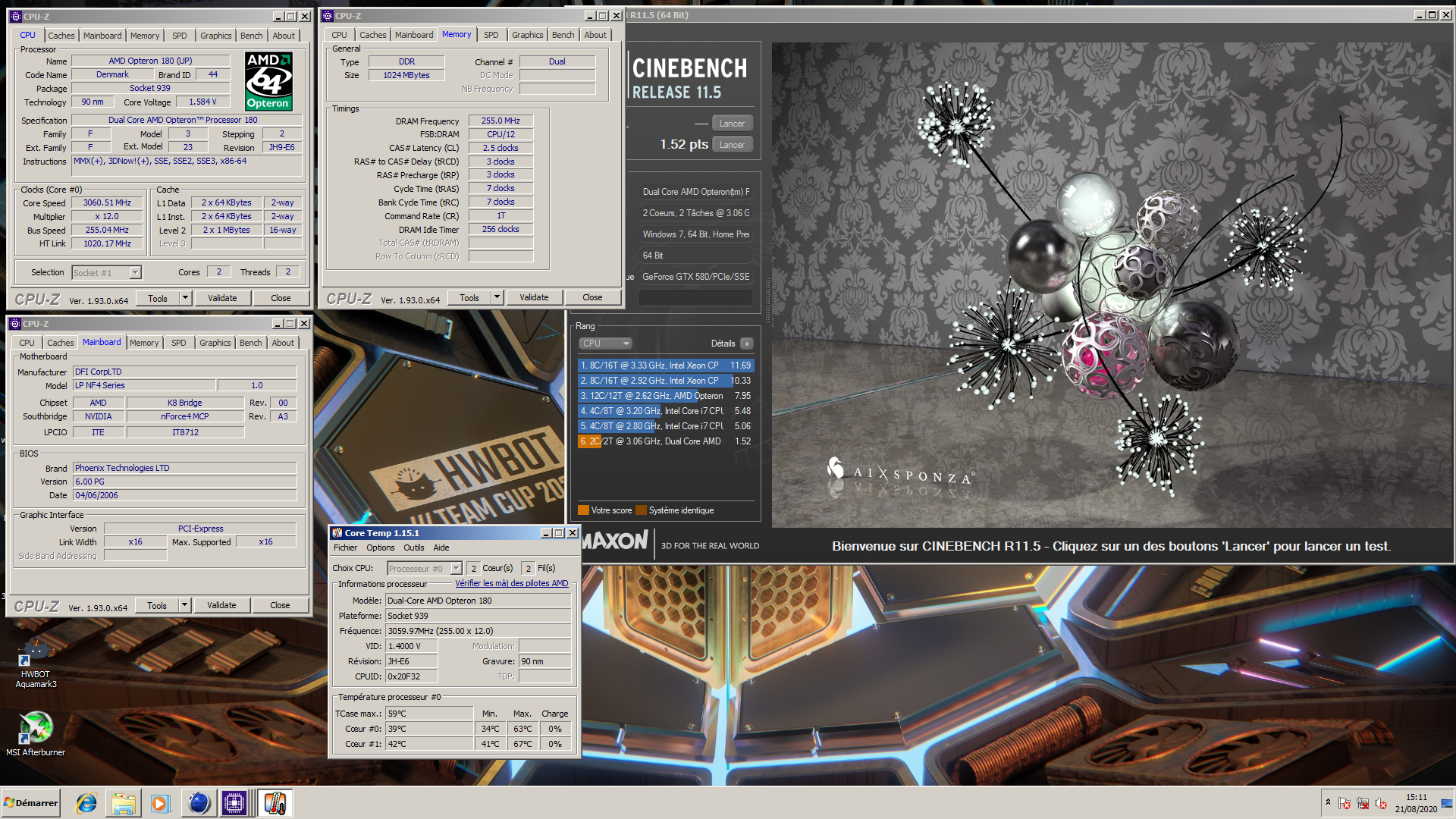Click the Core Voltage value 1.584 V
1456x819 pixels.
(202, 102)
